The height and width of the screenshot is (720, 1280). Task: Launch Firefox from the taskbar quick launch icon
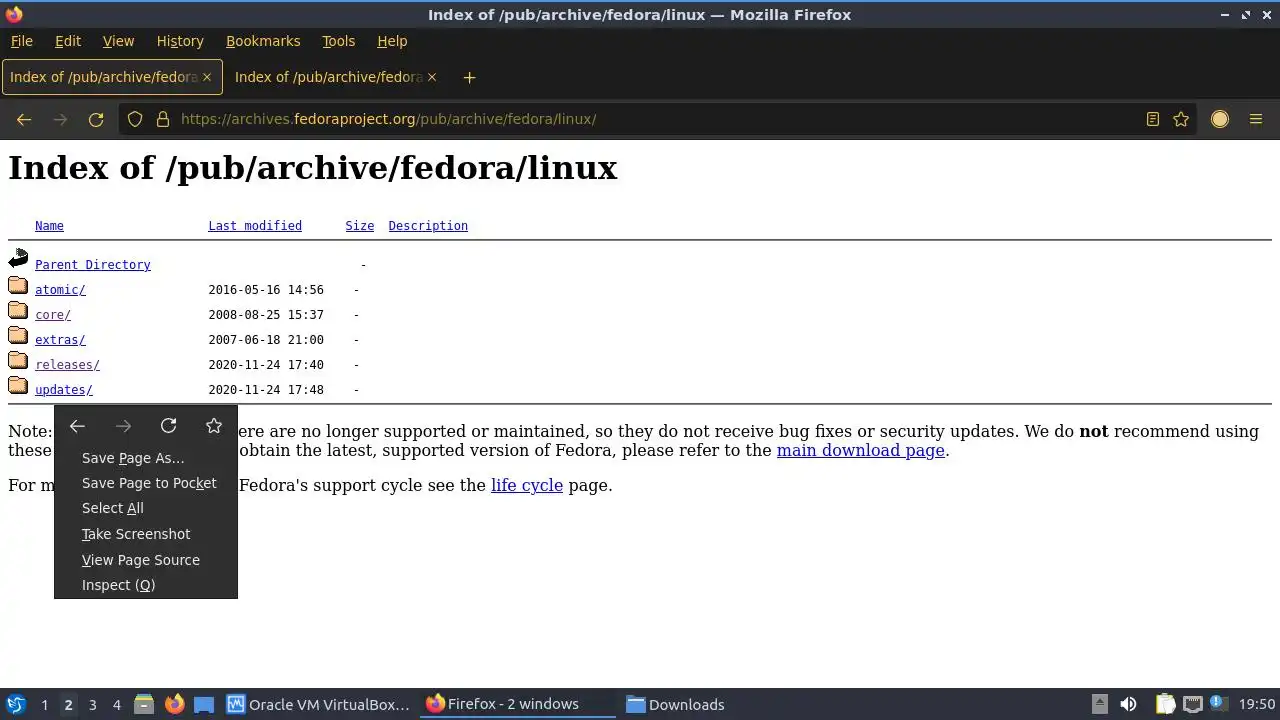(174, 704)
